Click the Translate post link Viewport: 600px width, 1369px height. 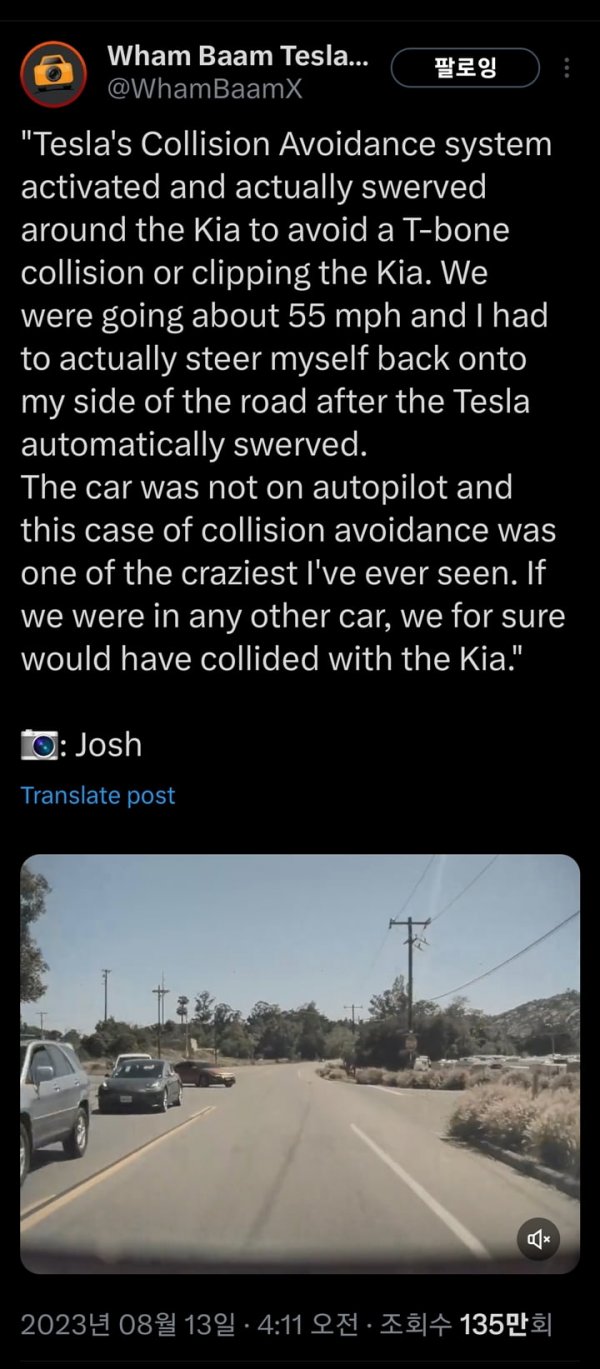tap(98, 796)
